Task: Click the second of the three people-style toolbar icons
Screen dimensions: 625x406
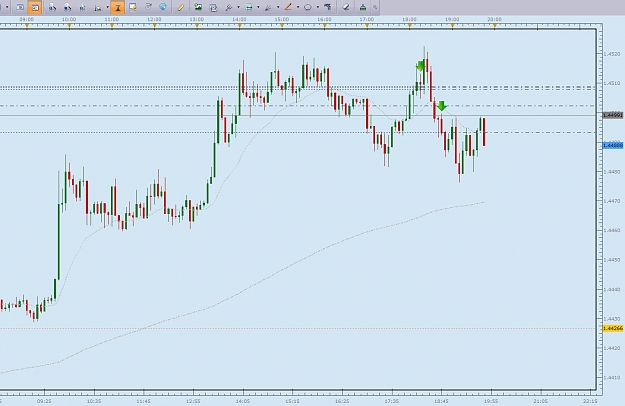Action: 67,8
